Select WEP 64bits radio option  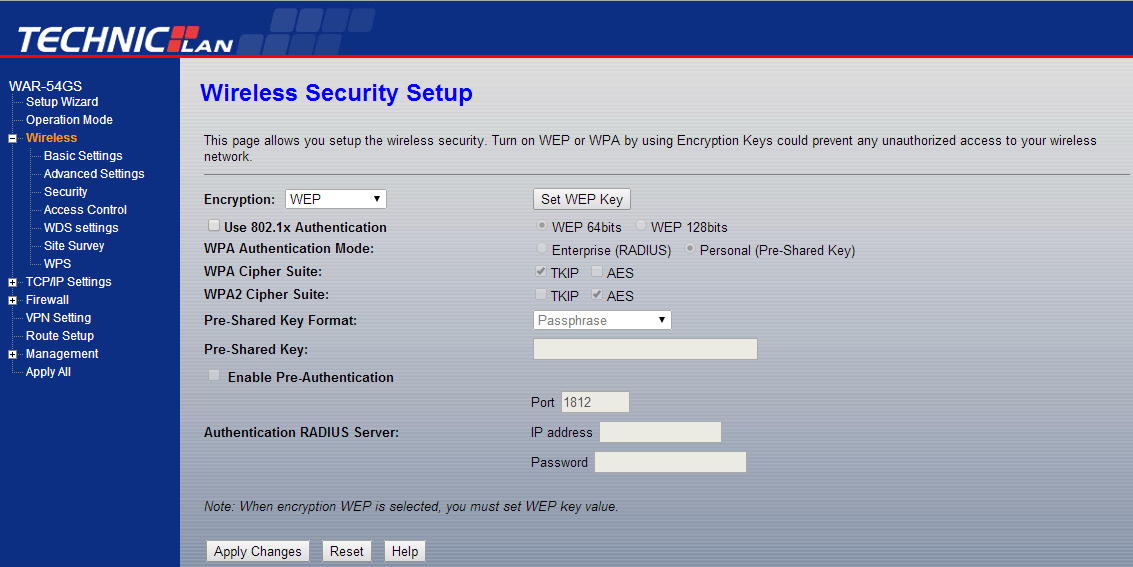[x=541, y=225]
